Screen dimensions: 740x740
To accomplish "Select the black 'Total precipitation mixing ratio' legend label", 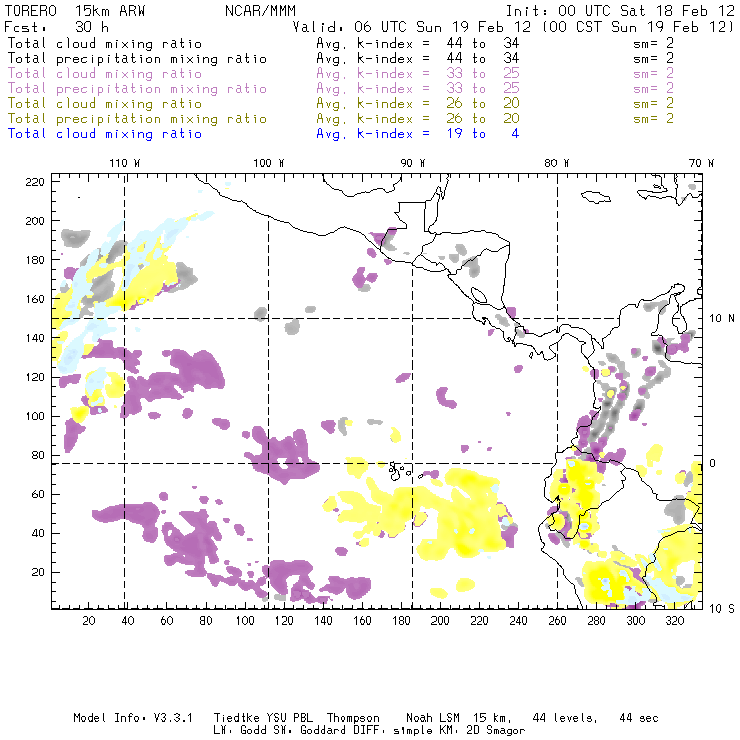I will click(x=137, y=59).
